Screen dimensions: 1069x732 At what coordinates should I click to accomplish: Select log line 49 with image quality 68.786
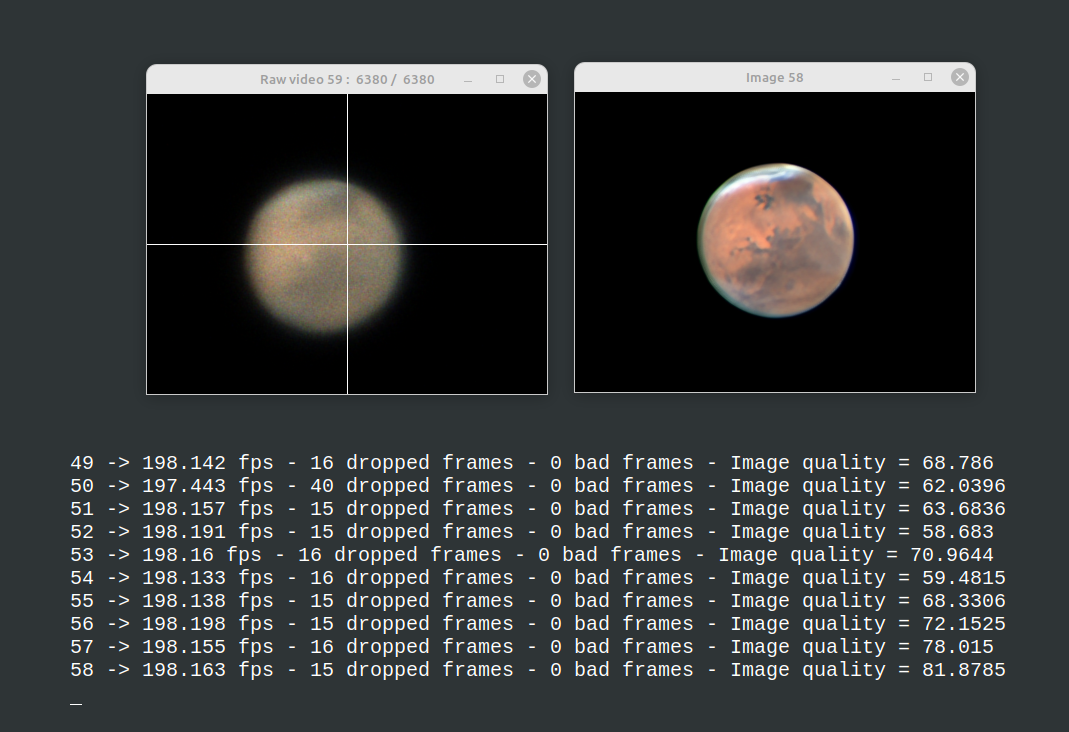532,463
